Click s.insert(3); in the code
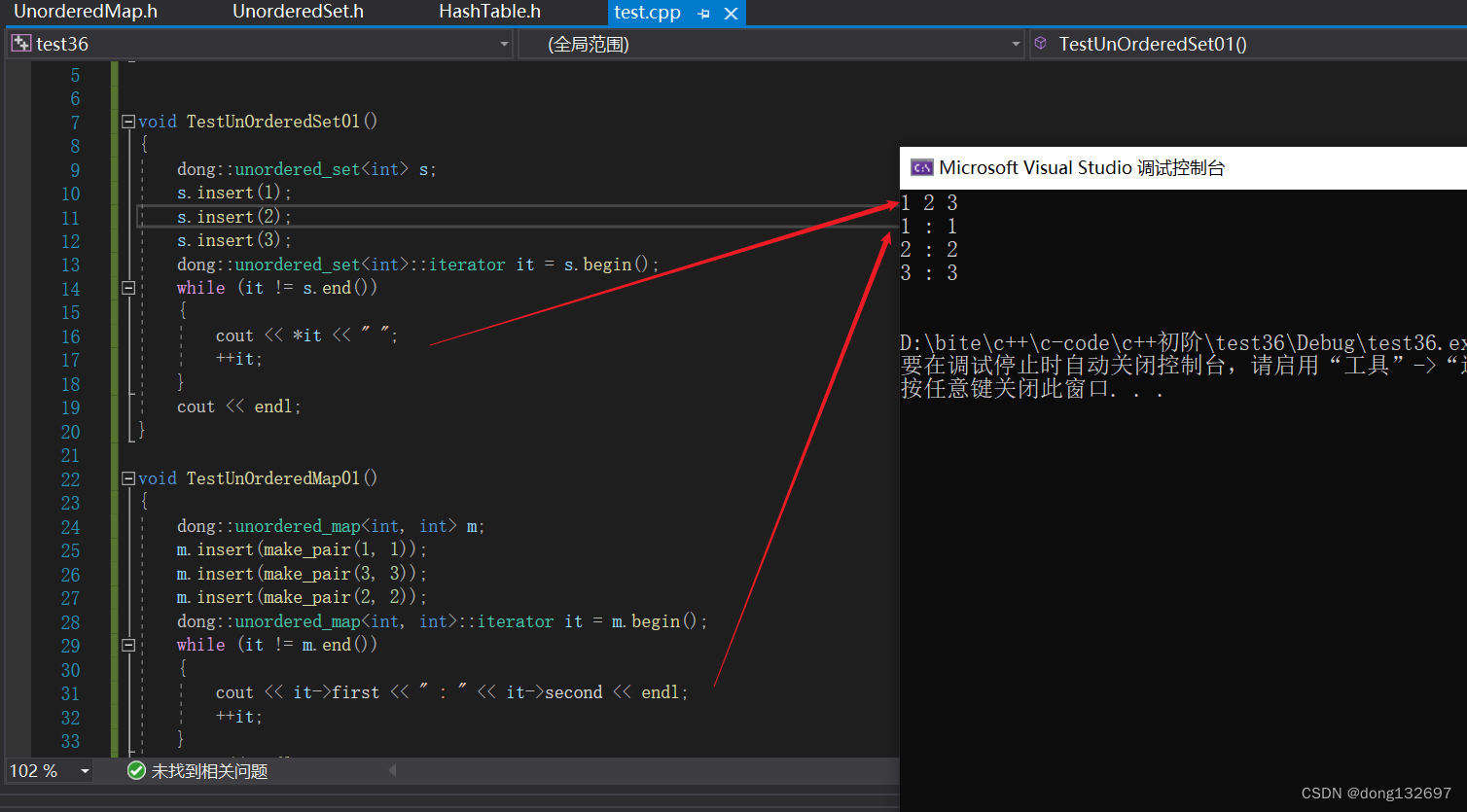The width and height of the screenshot is (1467, 812). coord(233,240)
